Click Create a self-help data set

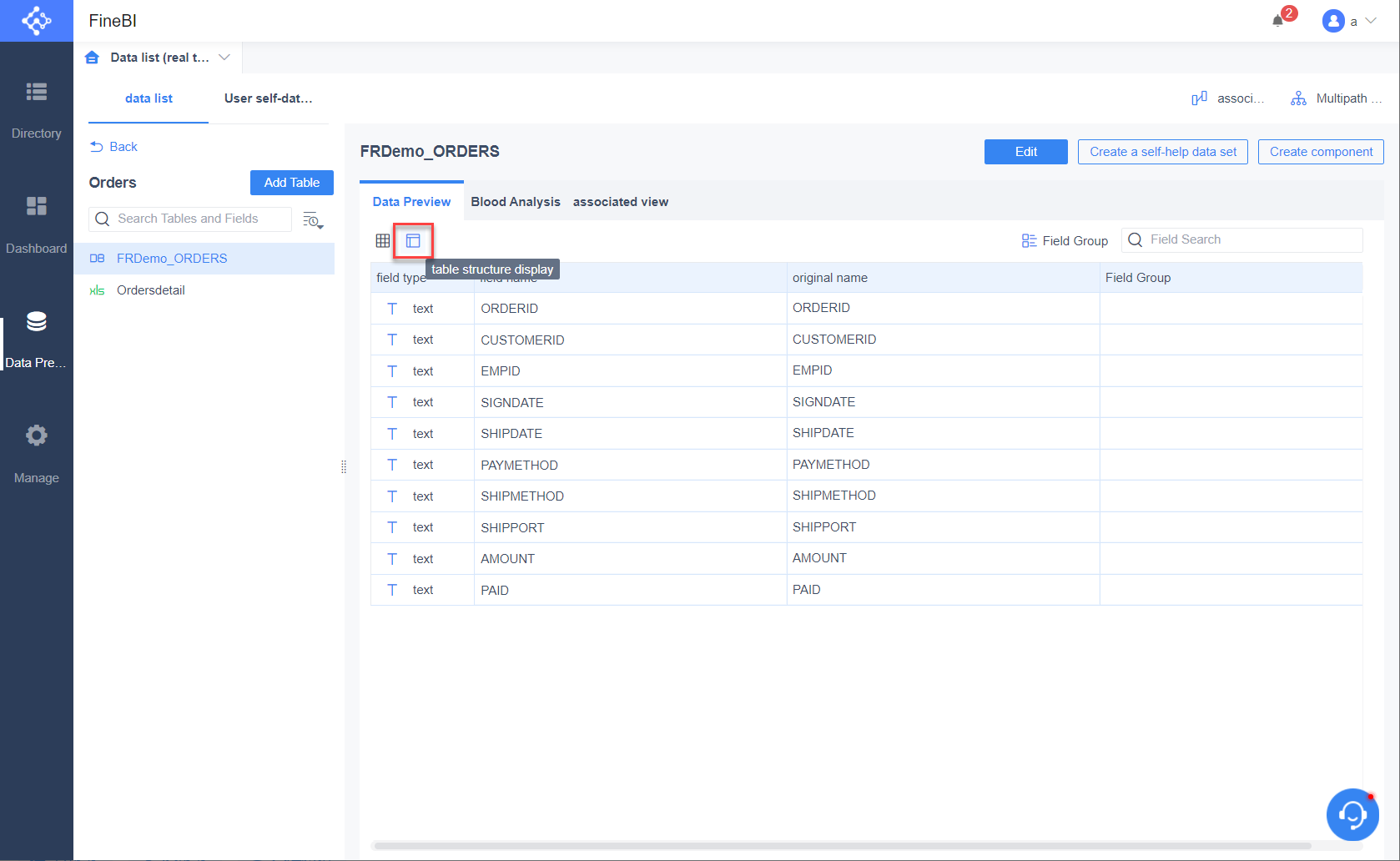(x=1163, y=152)
